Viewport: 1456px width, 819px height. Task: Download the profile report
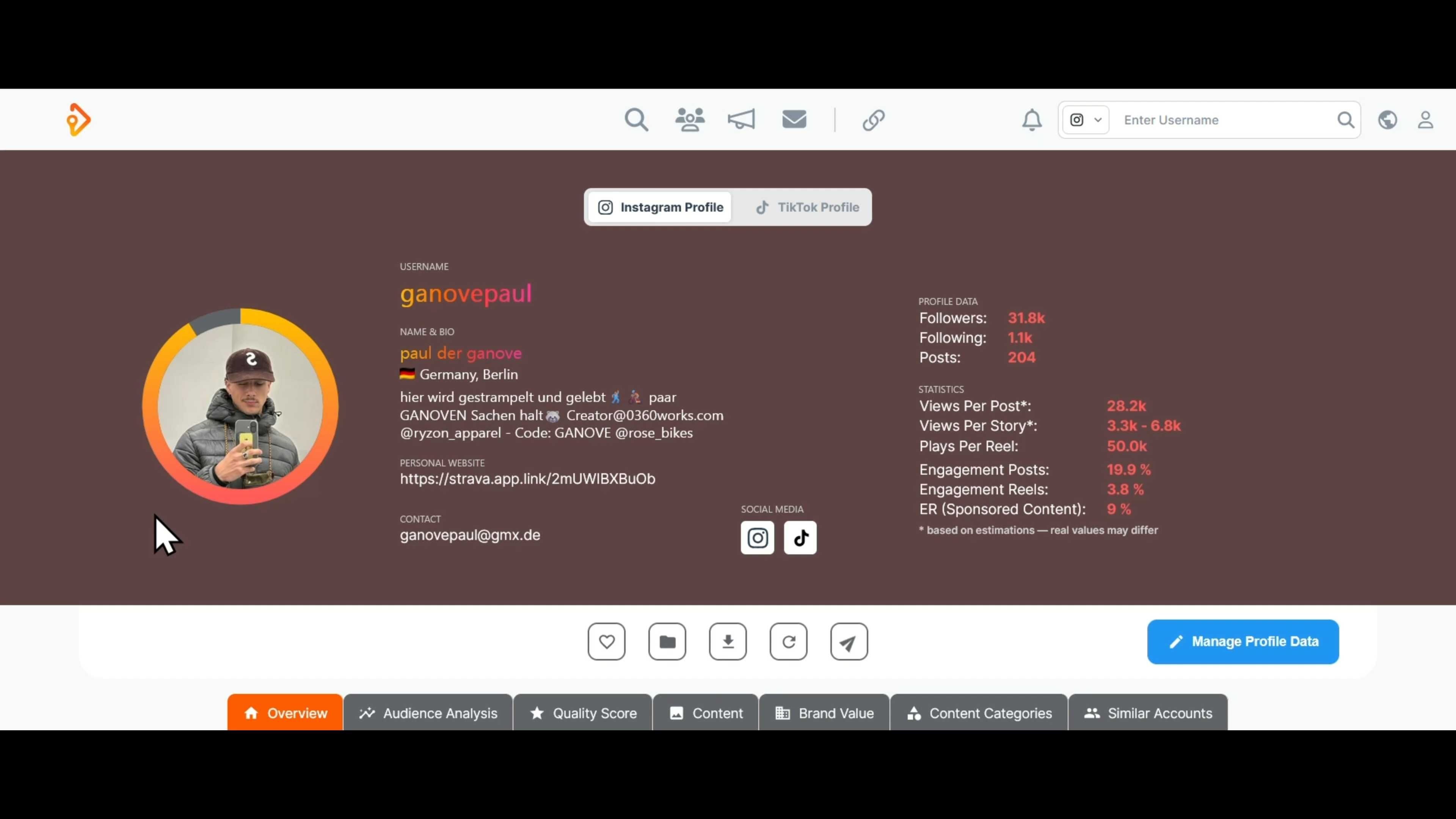(728, 642)
